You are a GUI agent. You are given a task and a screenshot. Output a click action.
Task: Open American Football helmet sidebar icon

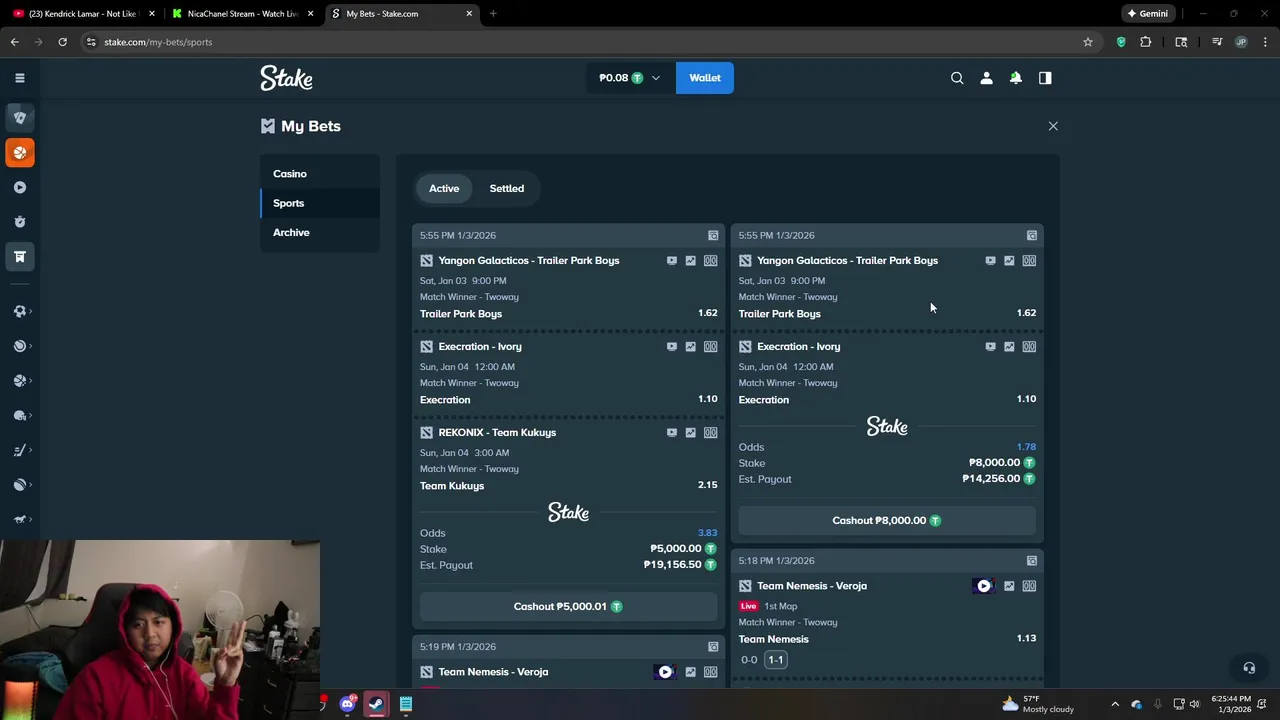[19, 415]
